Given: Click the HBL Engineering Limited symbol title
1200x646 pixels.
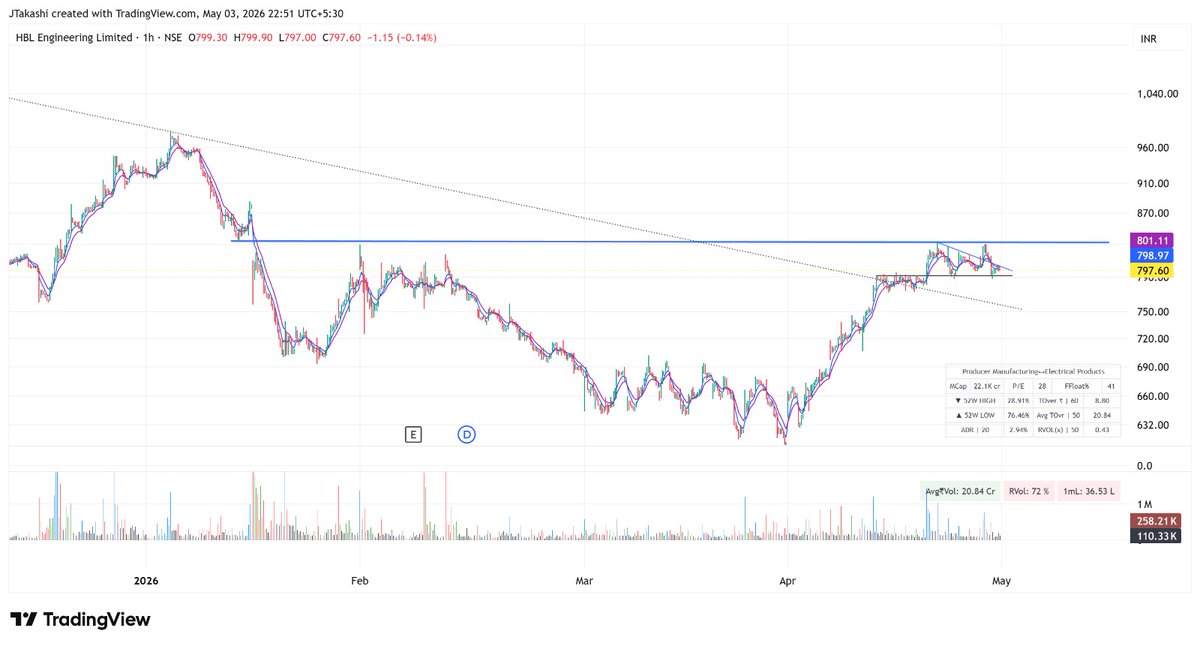Looking at the screenshot, I should [x=73, y=38].
